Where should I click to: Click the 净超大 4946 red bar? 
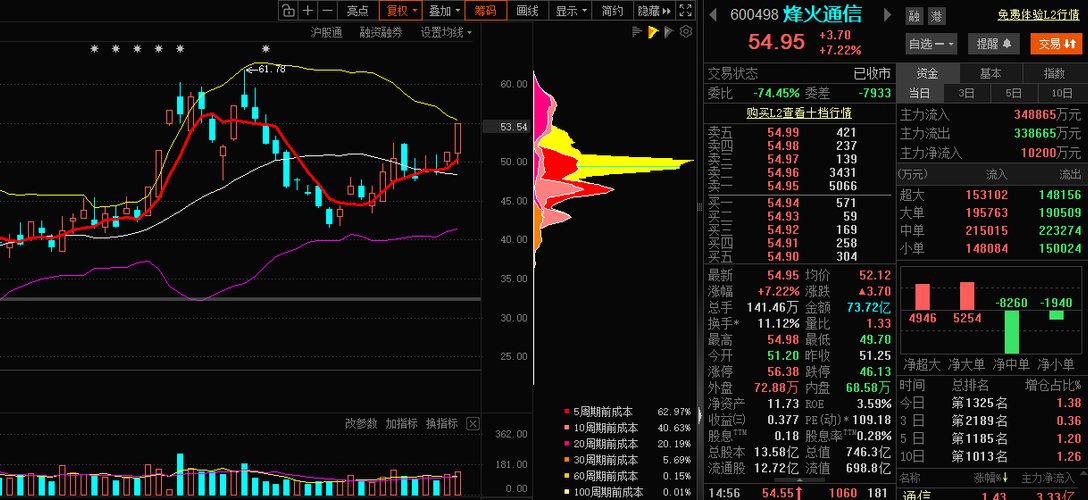(x=922, y=296)
